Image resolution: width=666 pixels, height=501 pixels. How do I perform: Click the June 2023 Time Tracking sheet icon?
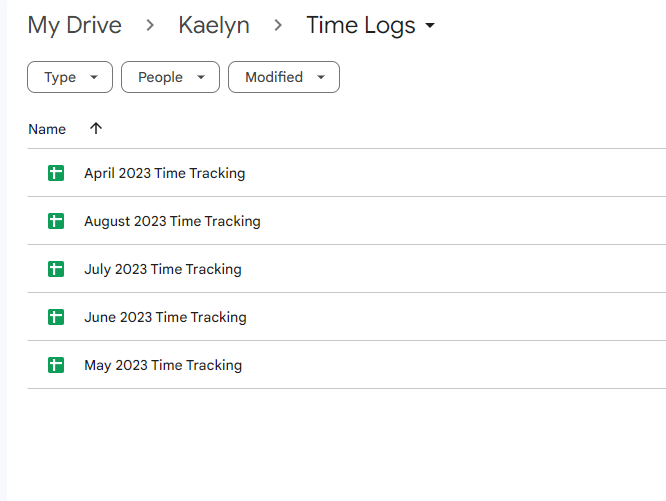point(56,317)
